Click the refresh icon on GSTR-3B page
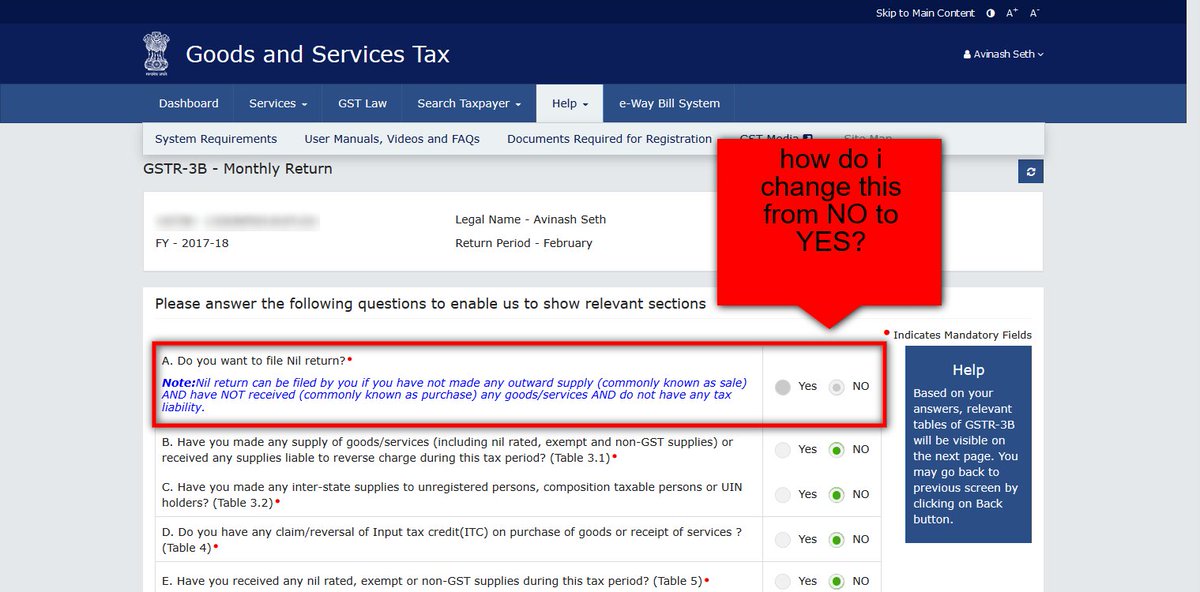1200x592 pixels. pos(1030,171)
